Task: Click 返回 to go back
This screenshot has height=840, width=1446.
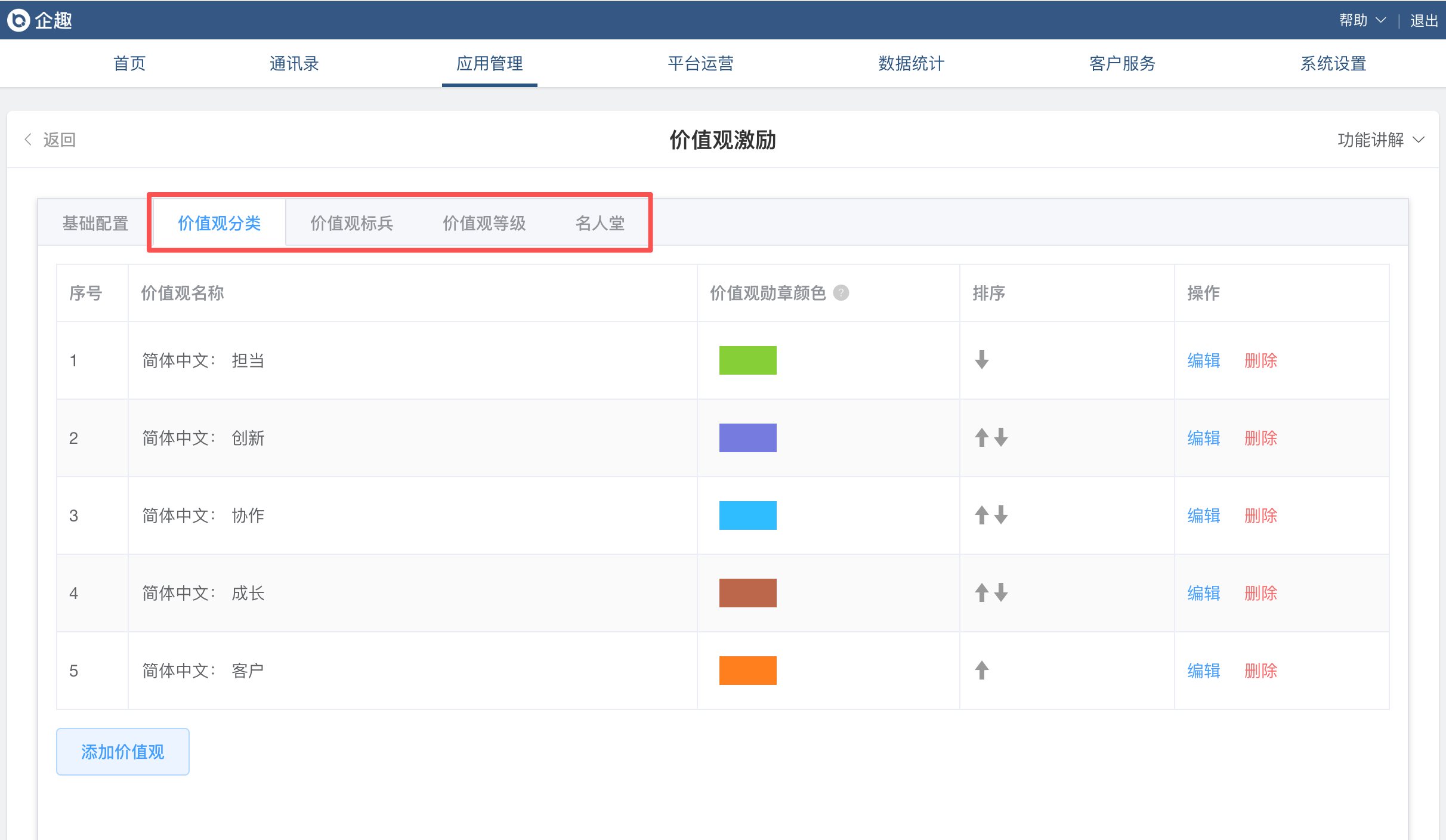Action: click(x=60, y=140)
